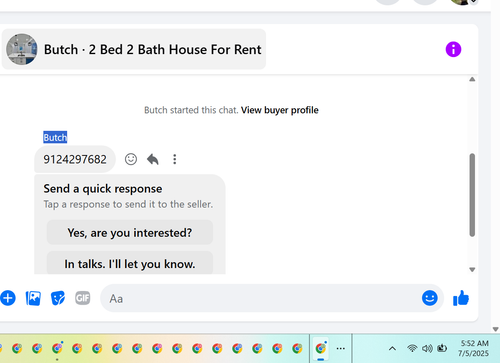Open the GIF picker

point(83,298)
